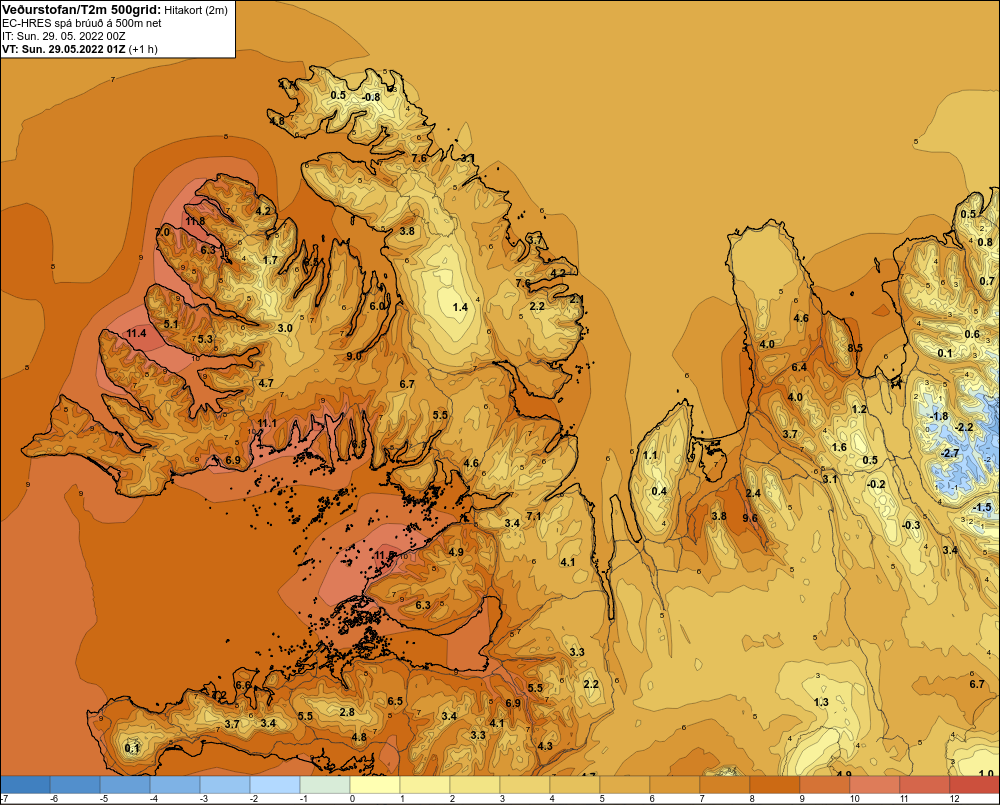Click the 3.0 temperature value

pos(285,328)
